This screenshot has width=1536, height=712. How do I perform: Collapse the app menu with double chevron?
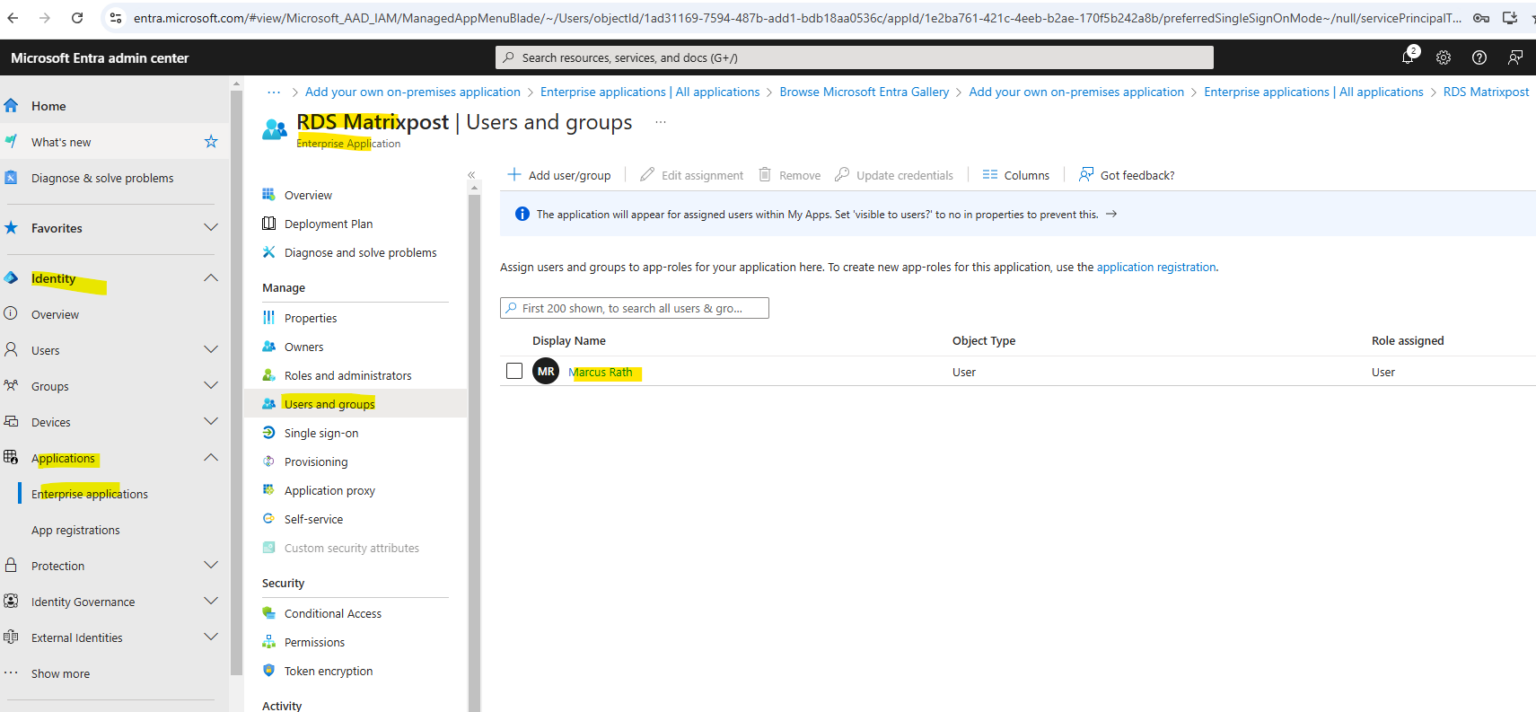pyautogui.click(x=472, y=175)
